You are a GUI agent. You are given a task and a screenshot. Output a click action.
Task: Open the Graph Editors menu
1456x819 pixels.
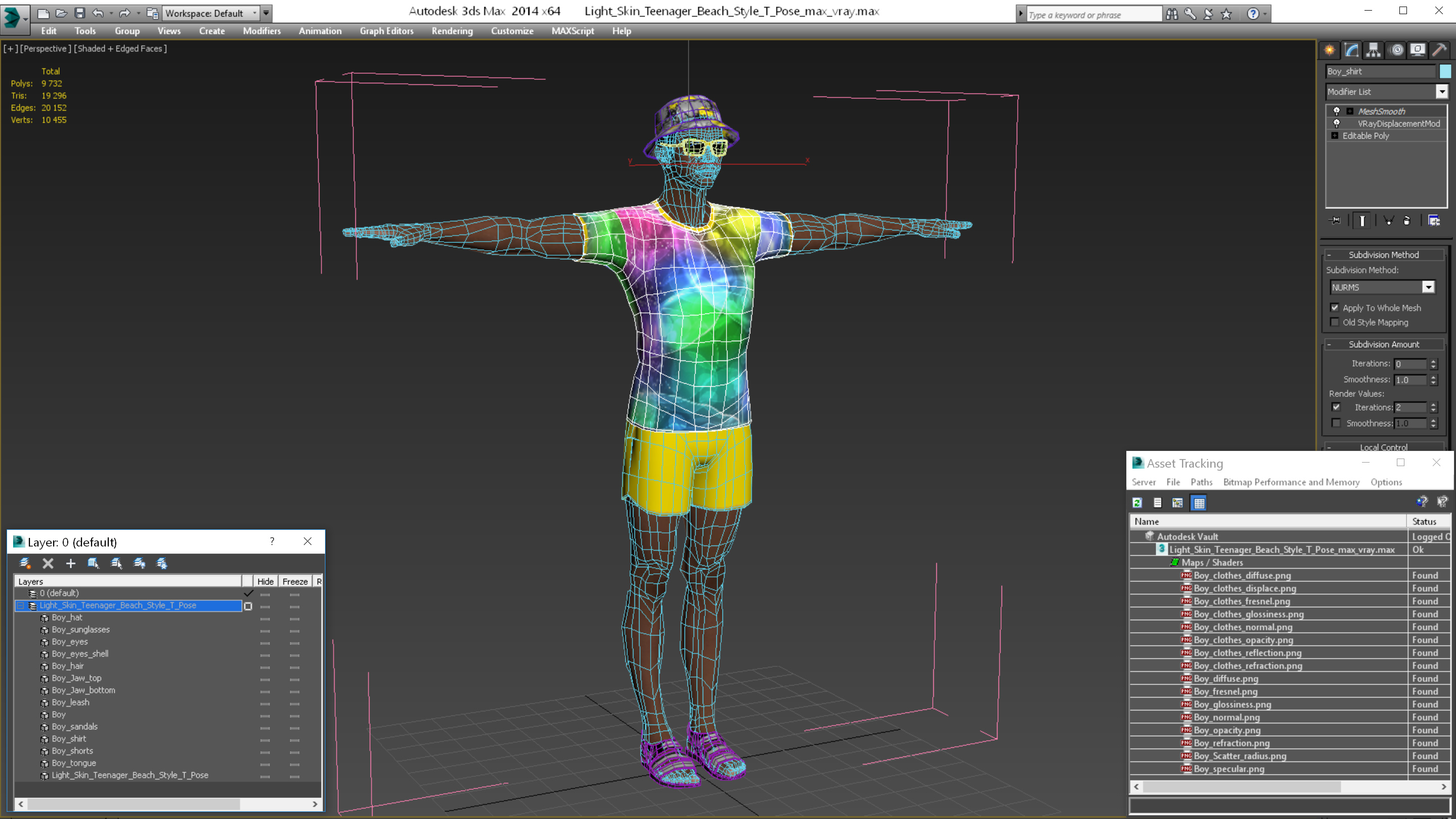tap(387, 31)
